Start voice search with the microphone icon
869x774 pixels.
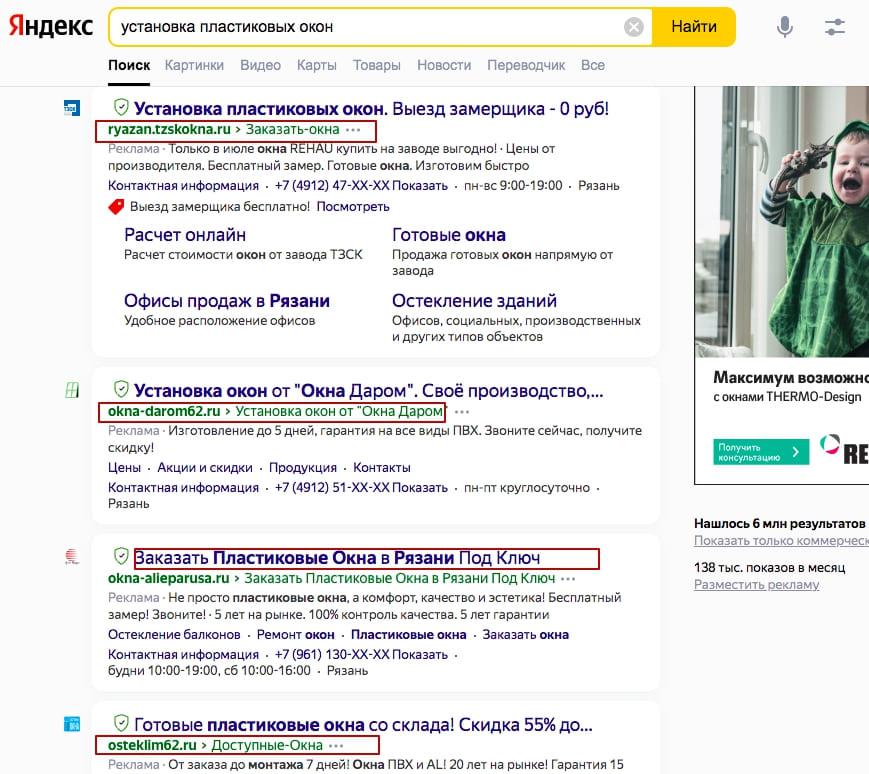pos(785,27)
